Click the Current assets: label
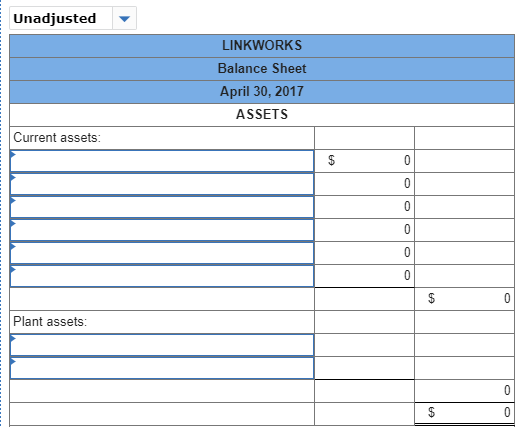The image size is (519, 427). [x=57, y=138]
